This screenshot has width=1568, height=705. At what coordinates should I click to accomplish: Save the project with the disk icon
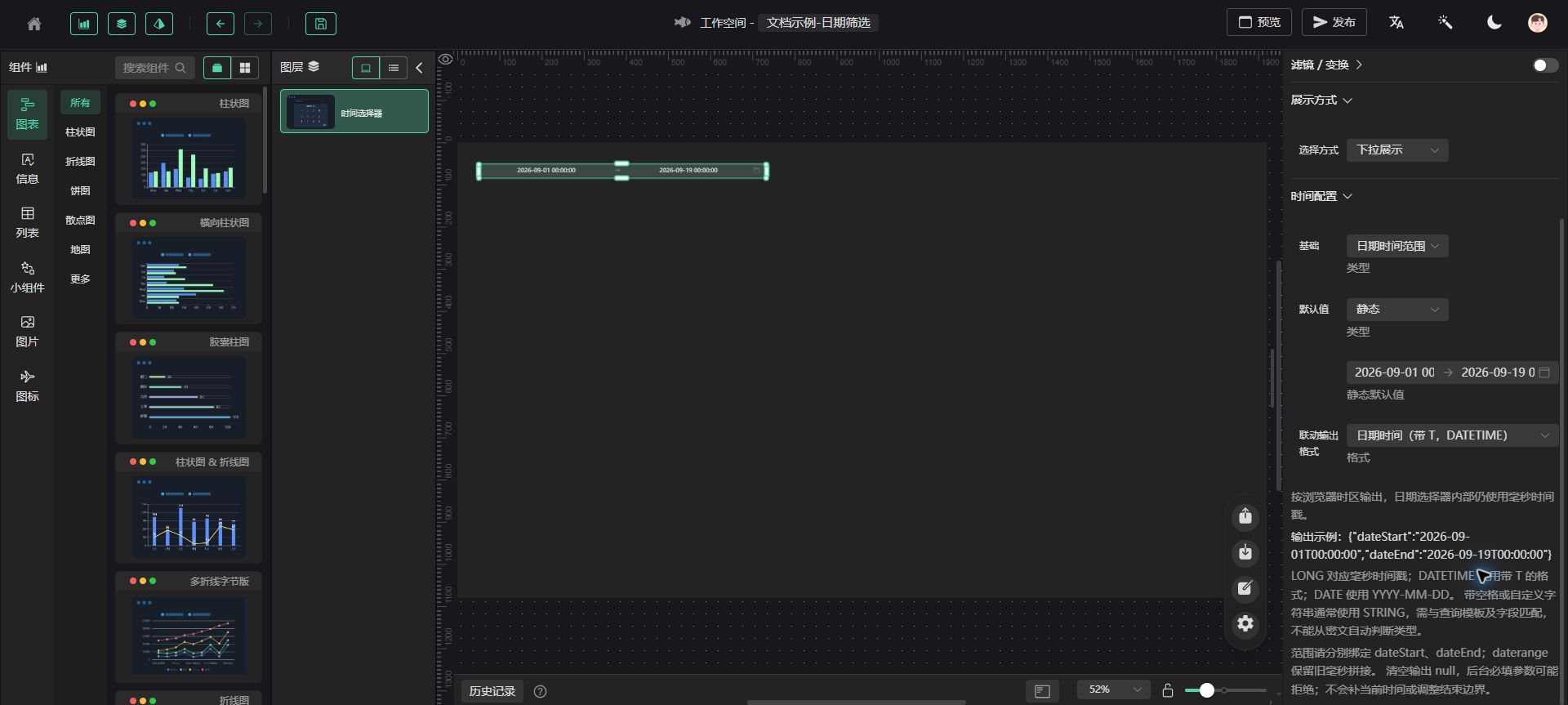[321, 24]
